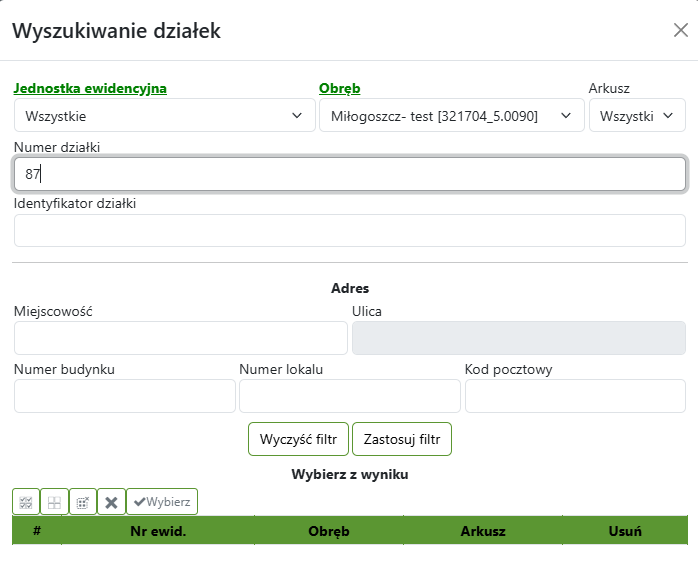
Task: Click the X remove icon in results toolbar
Action: (111, 502)
